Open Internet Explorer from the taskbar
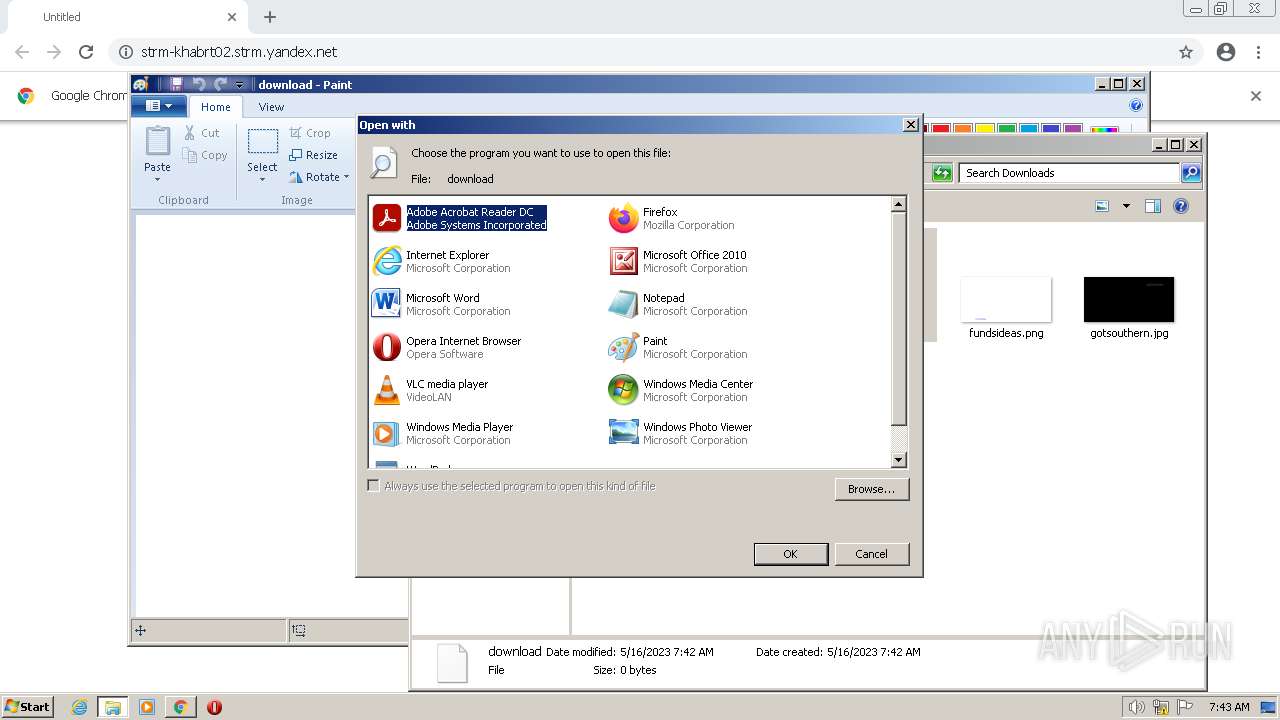Viewport: 1280px width, 720px height. pos(79,707)
